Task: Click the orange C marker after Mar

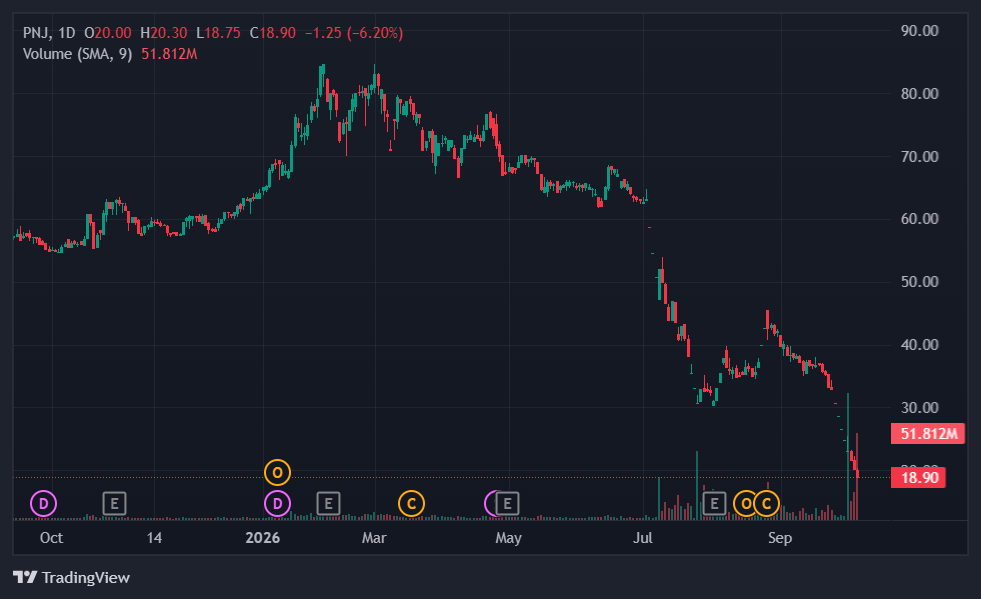Action: point(412,503)
